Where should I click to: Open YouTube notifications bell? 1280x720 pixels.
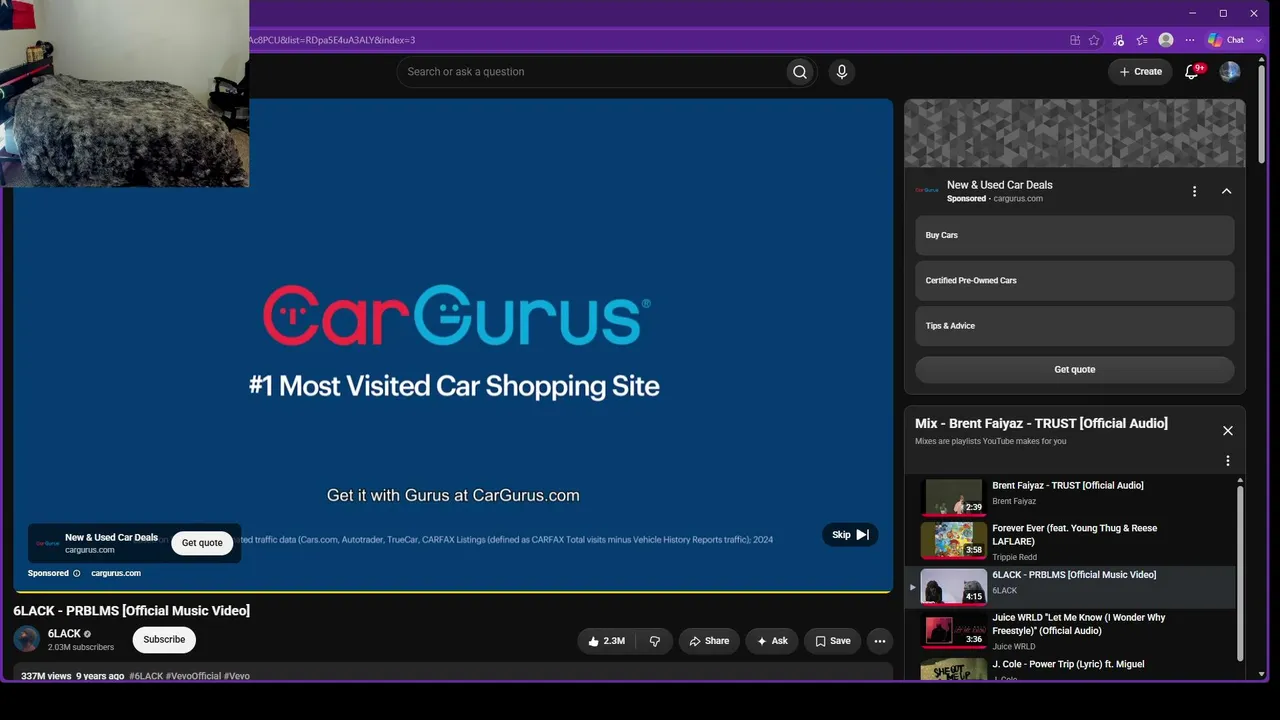(1191, 72)
